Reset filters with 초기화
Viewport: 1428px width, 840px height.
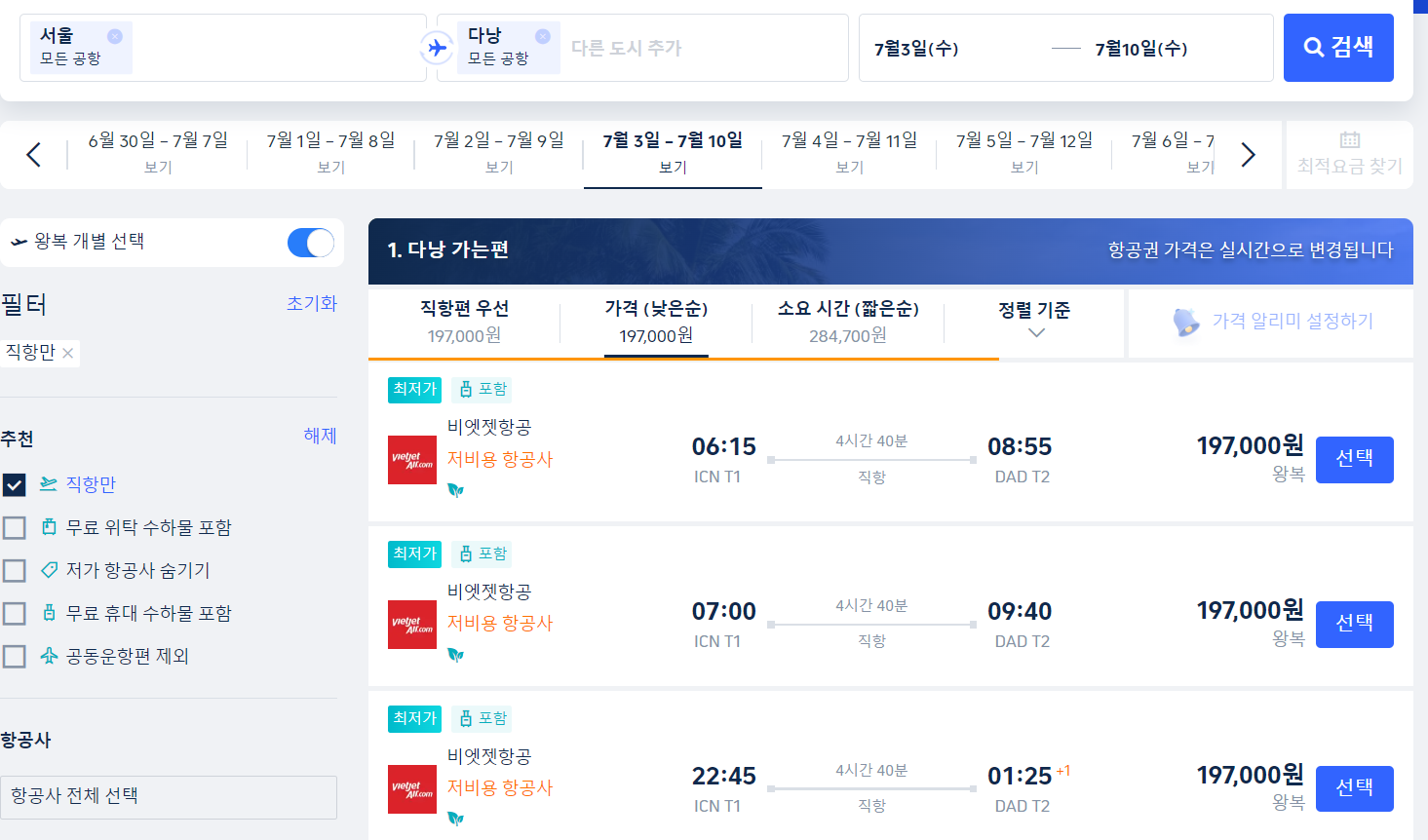coord(312,303)
